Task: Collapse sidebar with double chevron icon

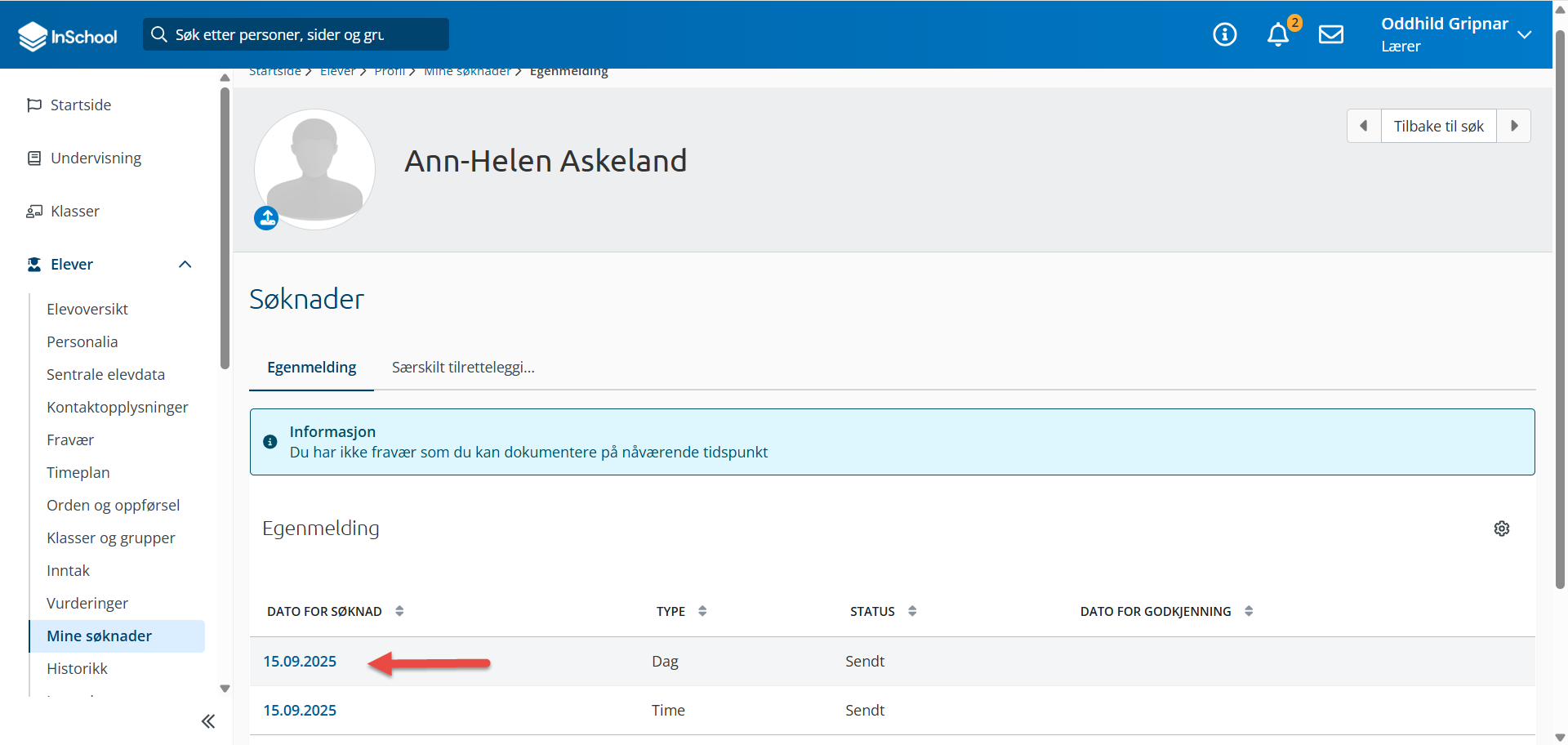Action: point(208,720)
